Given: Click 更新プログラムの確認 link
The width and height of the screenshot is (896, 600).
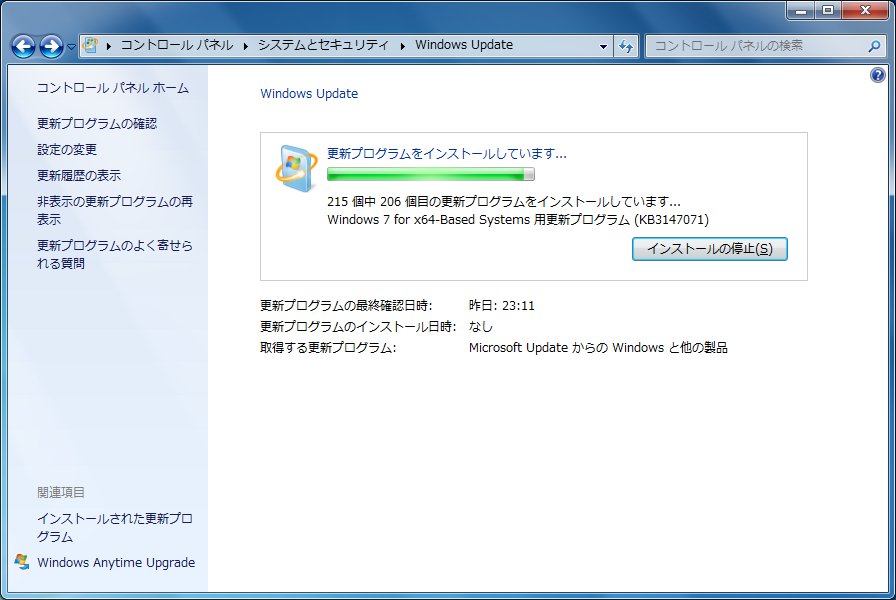Looking at the screenshot, I should pyautogui.click(x=97, y=123).
